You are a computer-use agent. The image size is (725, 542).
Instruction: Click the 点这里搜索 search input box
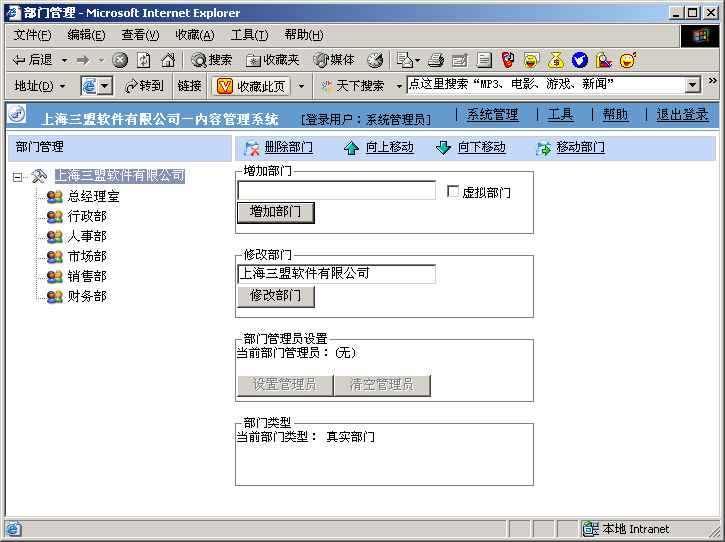tap(546, 85)
